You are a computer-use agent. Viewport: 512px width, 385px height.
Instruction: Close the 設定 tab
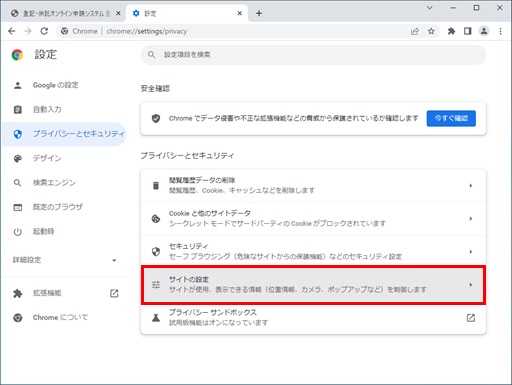click(240, 13)
